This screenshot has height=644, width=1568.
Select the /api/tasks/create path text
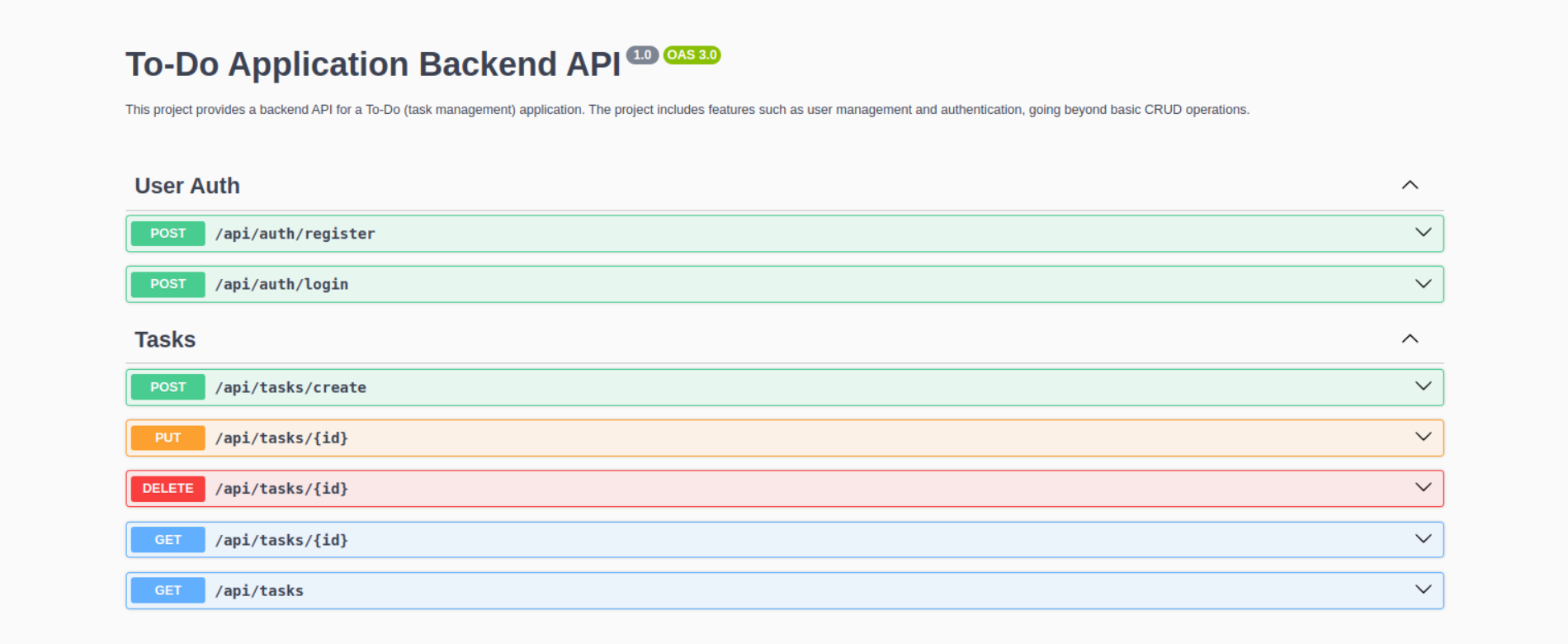click(x=290, y=387)
